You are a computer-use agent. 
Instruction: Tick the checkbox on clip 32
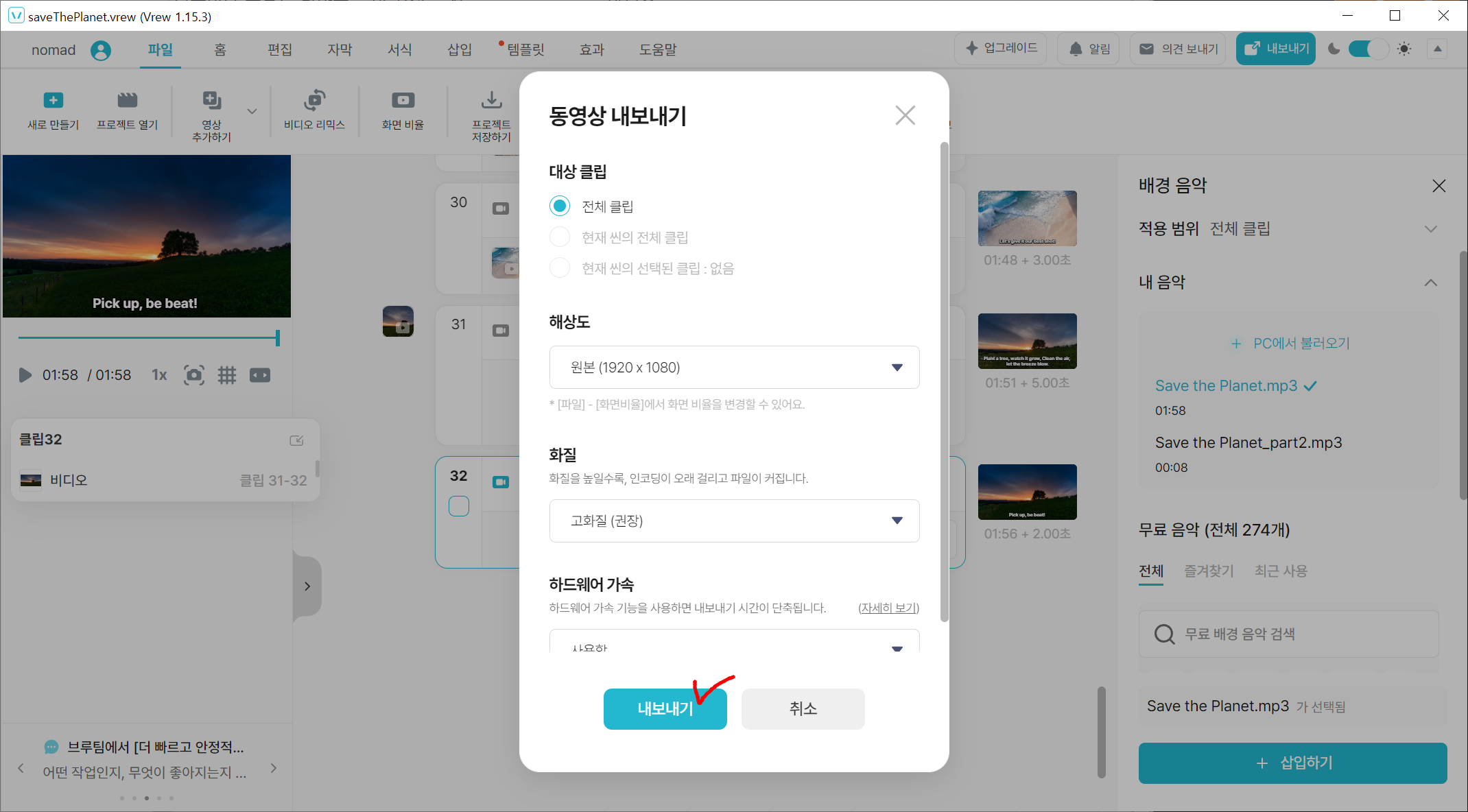[x=459, y=506]
